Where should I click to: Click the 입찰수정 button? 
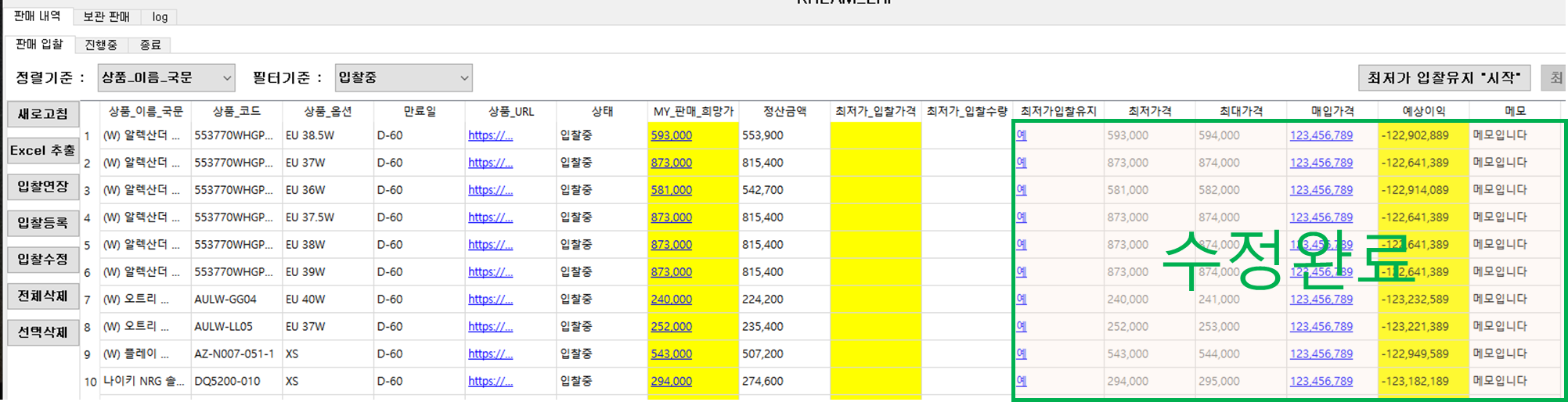pyautogui.click(x=43, y=260)
